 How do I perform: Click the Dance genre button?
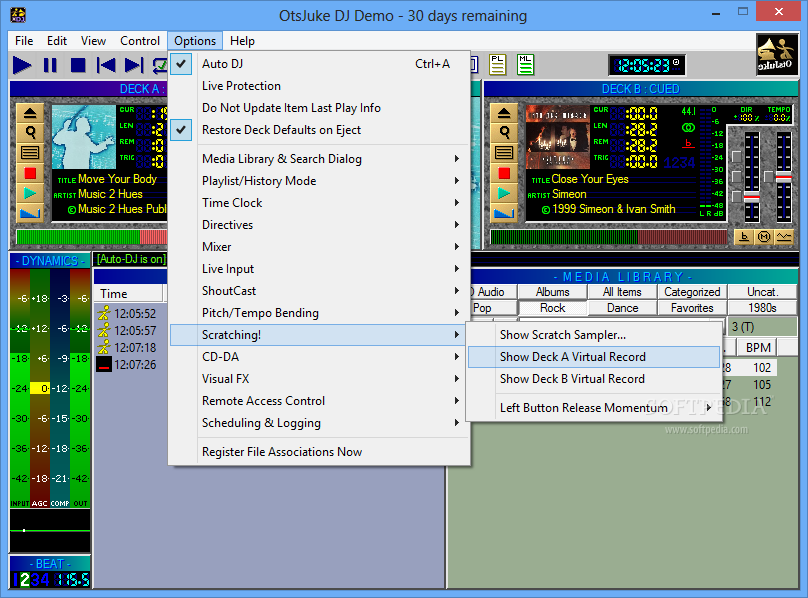(x=622, y=308)
